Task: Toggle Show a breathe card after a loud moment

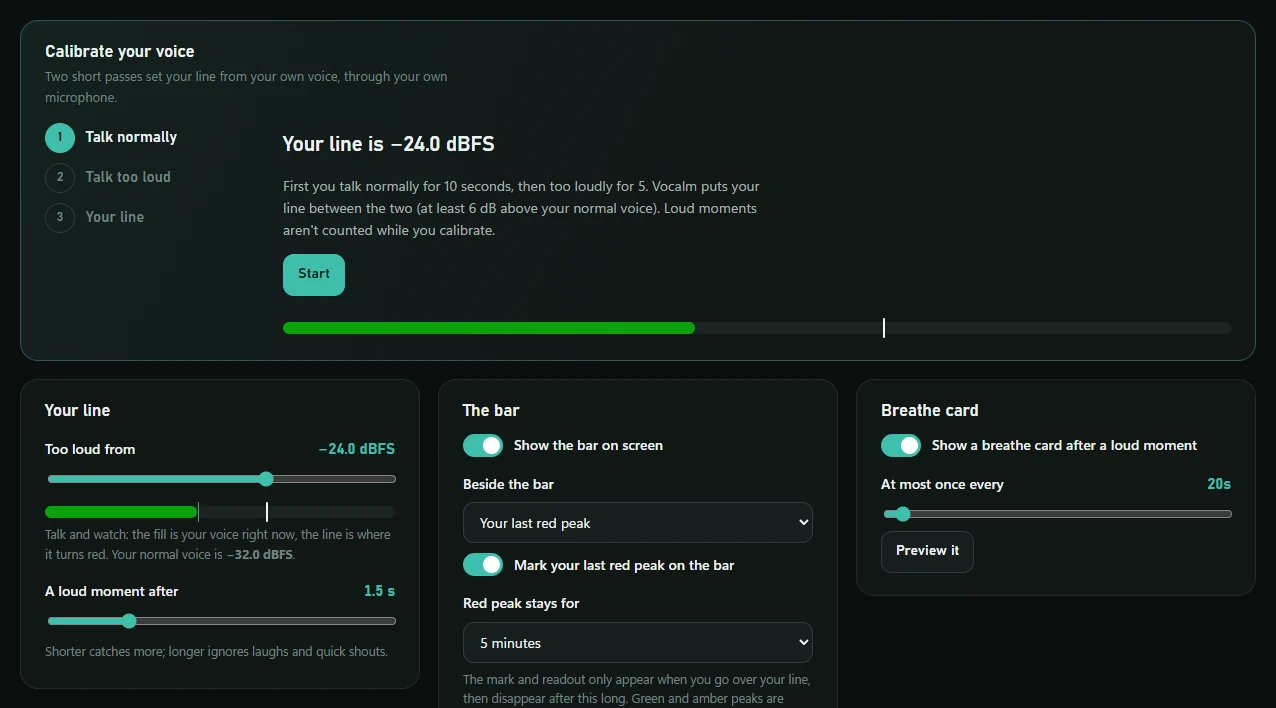Action: pyautogui.click(x=901, y=445)
